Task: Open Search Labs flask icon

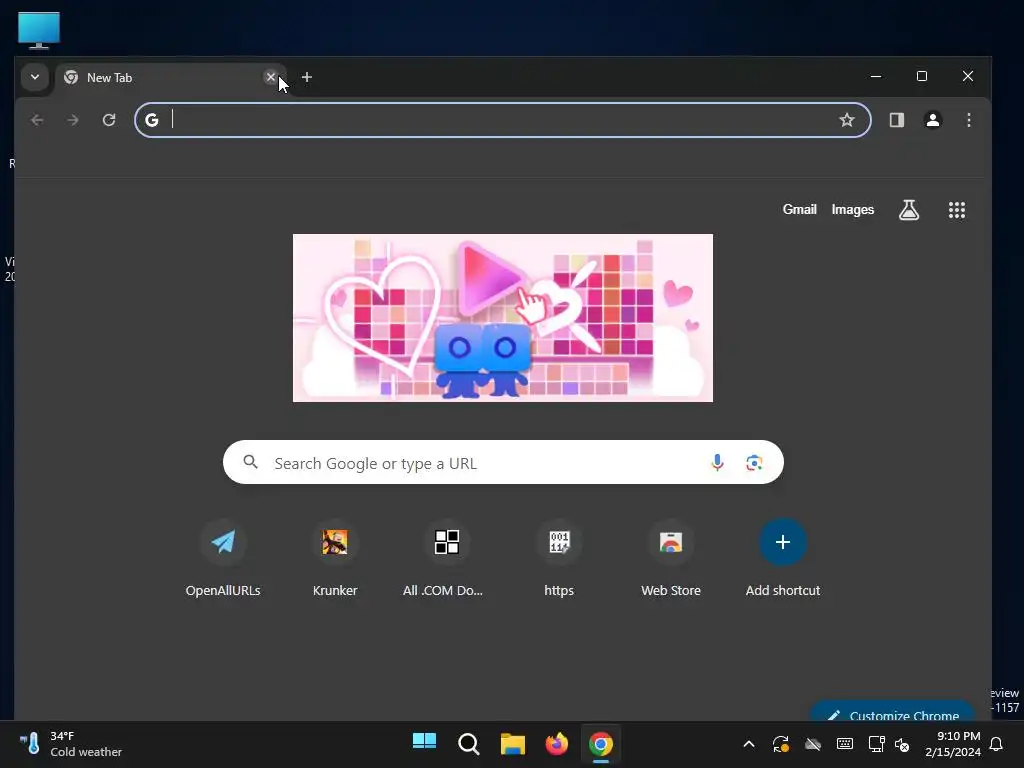Action: (x=908, y=210)
